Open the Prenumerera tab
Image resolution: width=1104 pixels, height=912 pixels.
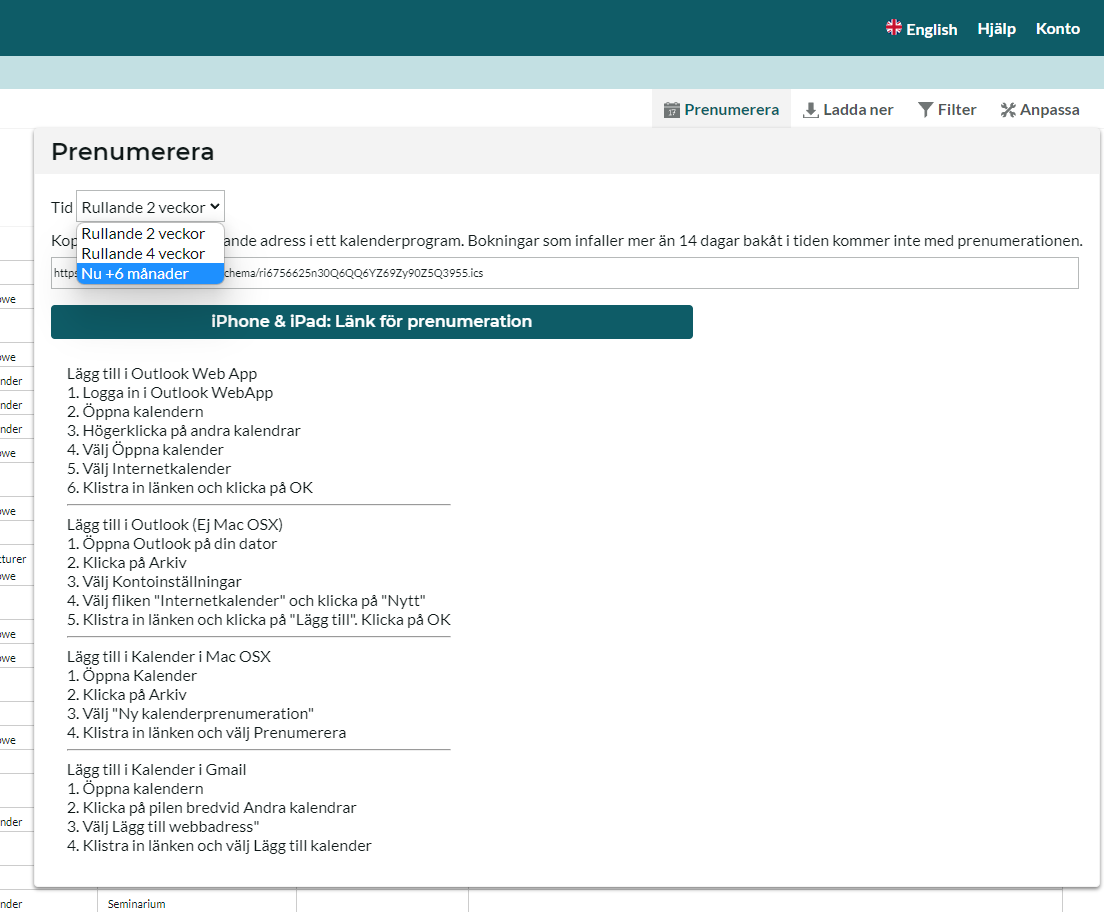tap(721, 110)
